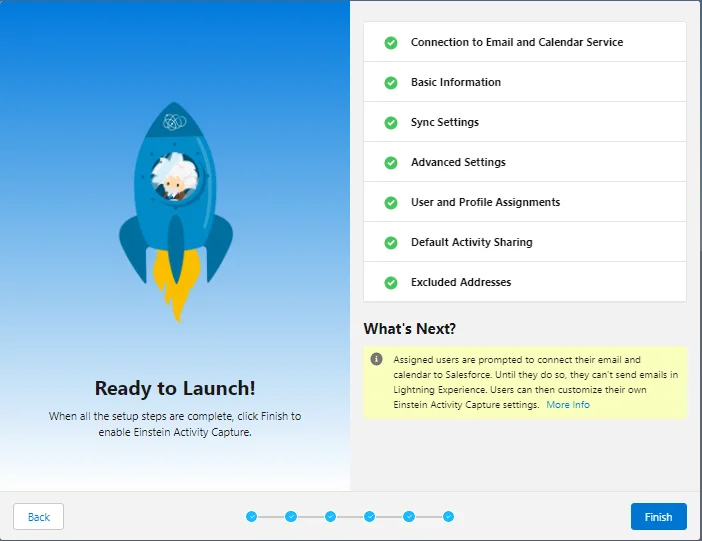Click the Einstein rocket illustration
The image size is (702, 541).
click(x=176, y=212)
